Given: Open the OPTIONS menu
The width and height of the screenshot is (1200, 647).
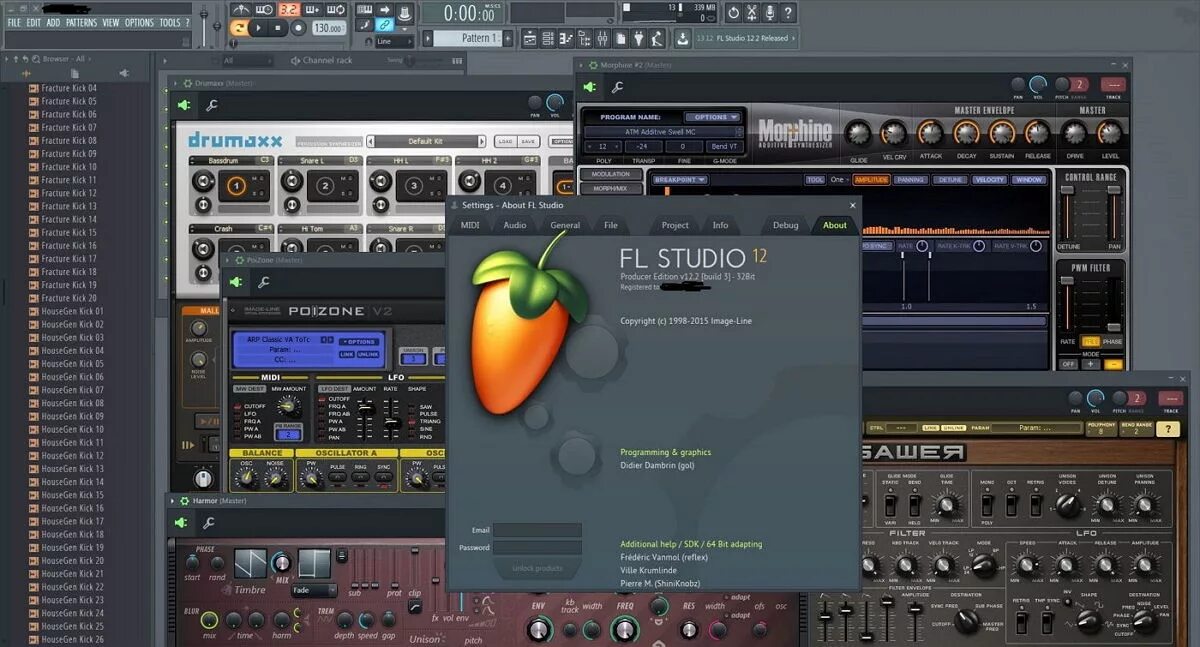Looking at the screenshot, I should pyautogui.click(x=139, y=22).
